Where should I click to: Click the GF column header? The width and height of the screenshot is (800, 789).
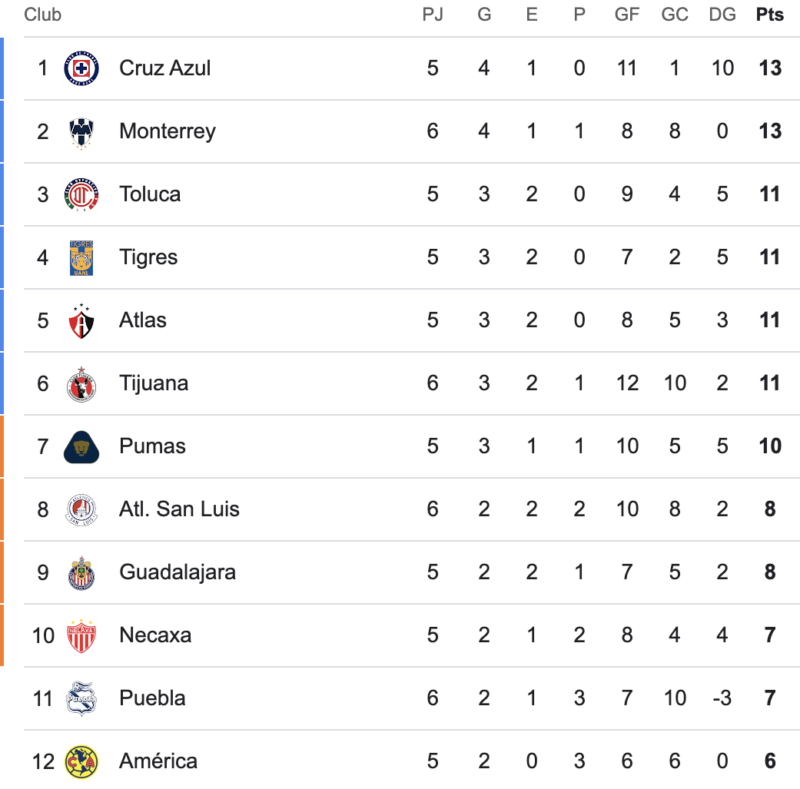coord(627,14)
